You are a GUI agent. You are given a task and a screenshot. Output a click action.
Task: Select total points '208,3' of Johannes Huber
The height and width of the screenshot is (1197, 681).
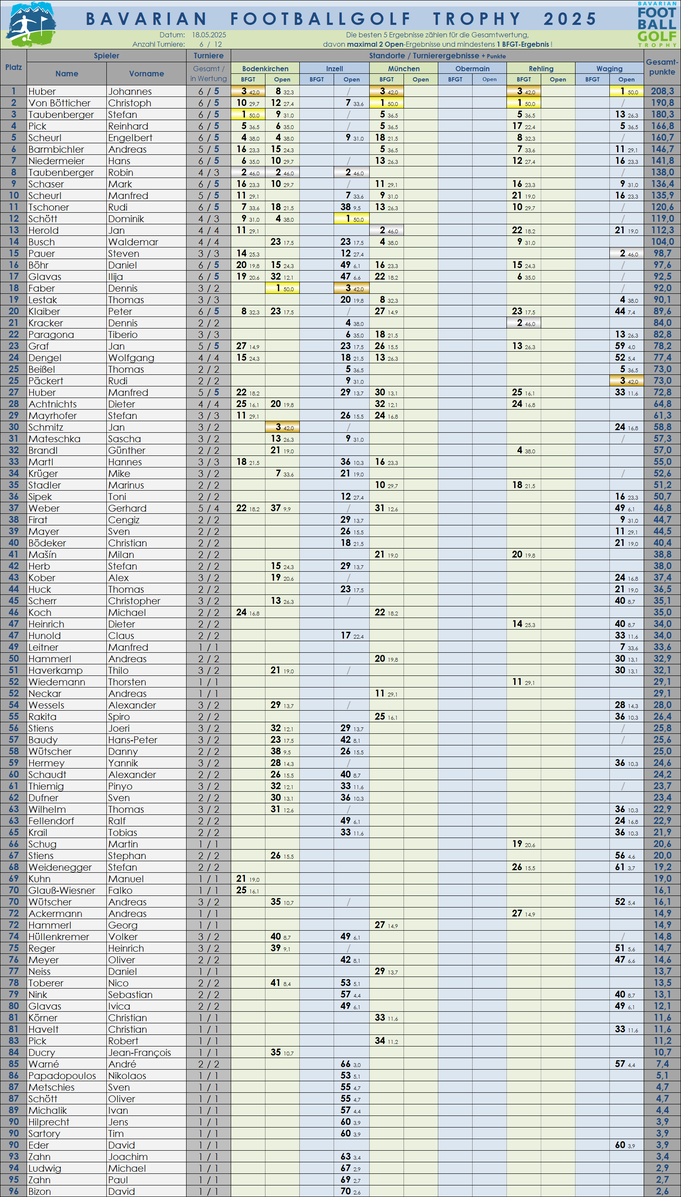pyautogui.click(x=662, y=91)
